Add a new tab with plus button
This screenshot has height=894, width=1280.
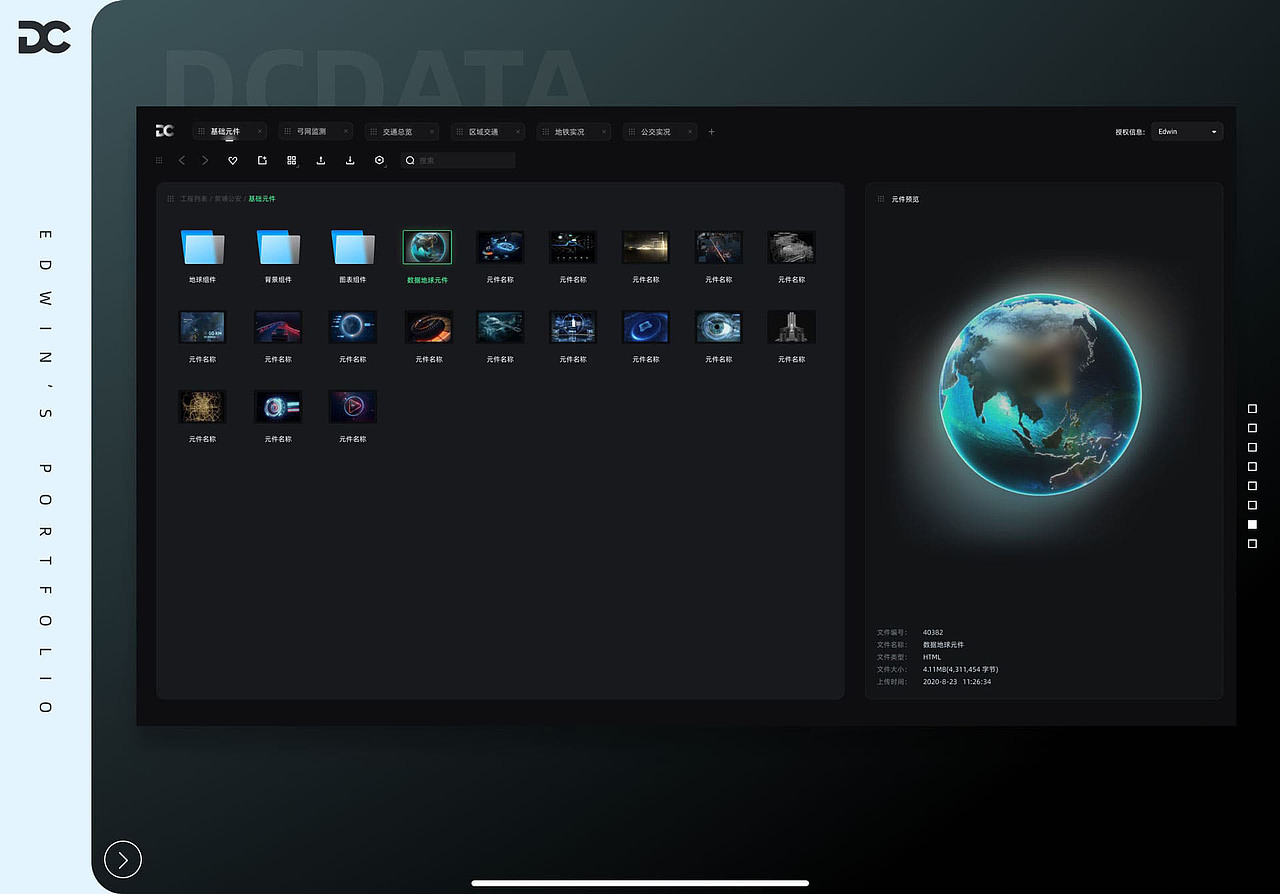point(711,132)
